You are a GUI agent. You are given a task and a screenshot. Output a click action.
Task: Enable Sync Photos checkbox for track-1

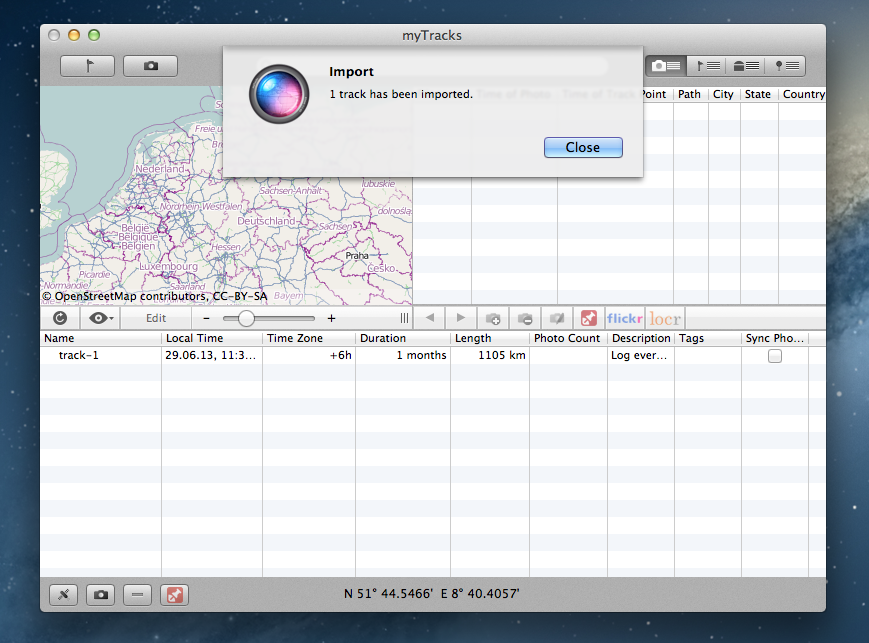pyautogui.click(x=775, y=356)
